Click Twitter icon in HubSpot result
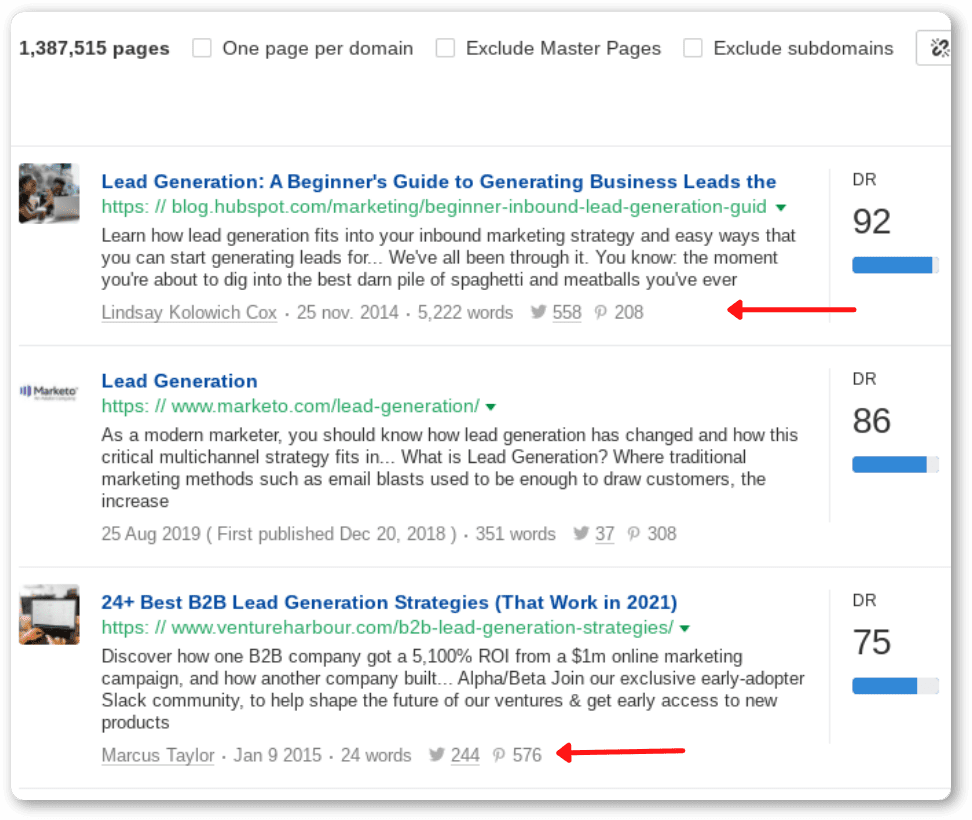Screen dimensions: 972x820 pos(539,313)
